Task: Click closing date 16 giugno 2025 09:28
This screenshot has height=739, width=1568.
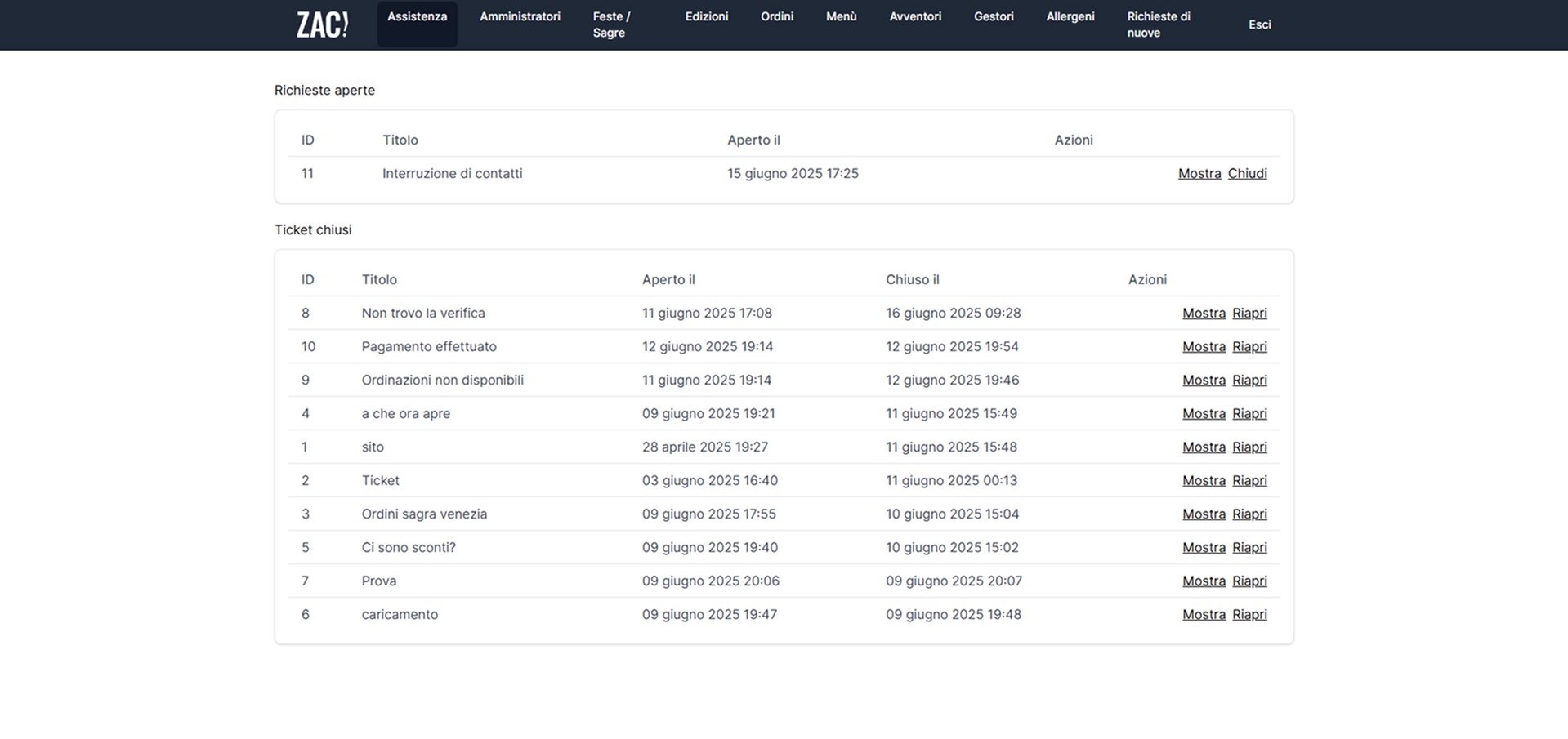Action: 954,313
